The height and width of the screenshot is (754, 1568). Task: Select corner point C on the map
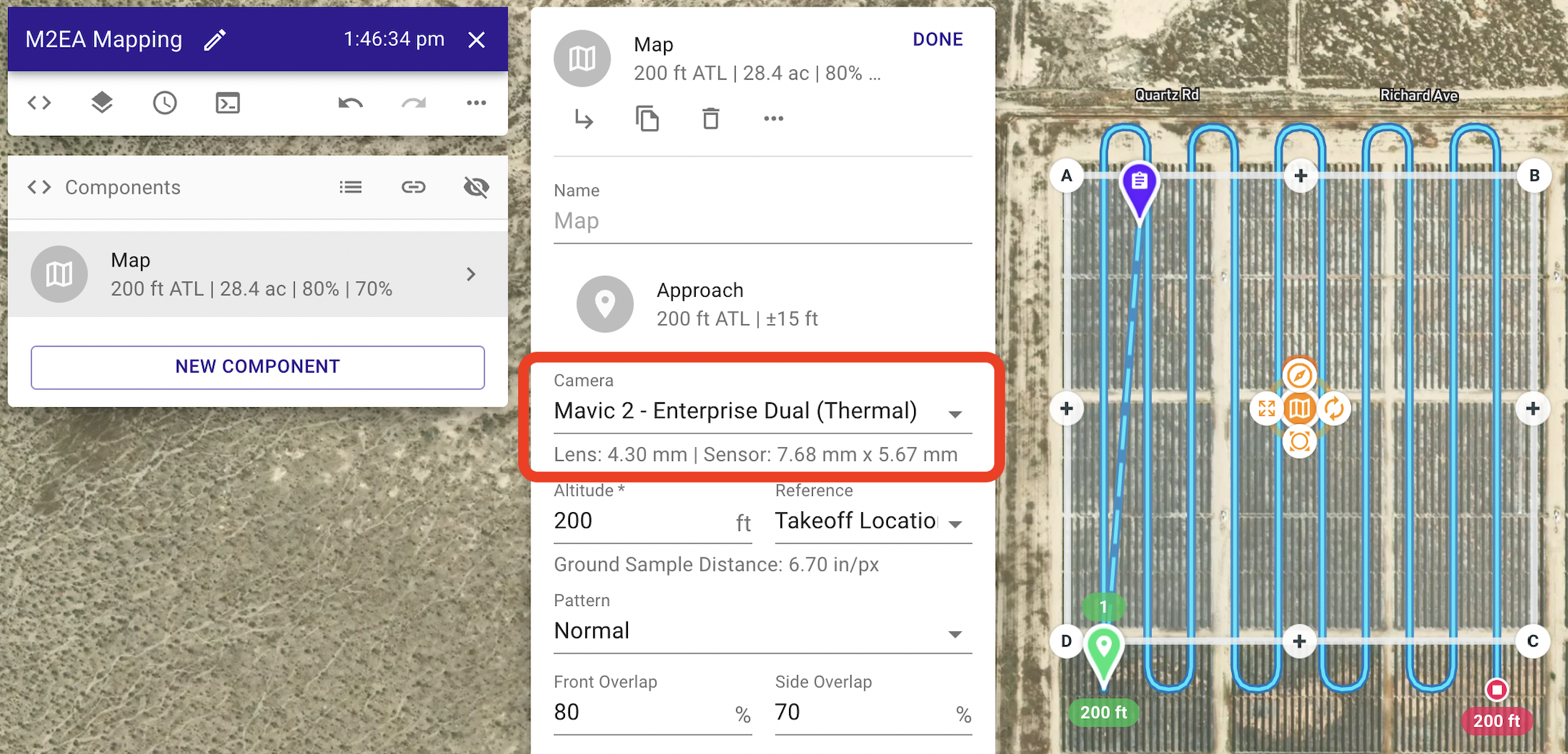pyautogui.click(x=1533, y=641)
